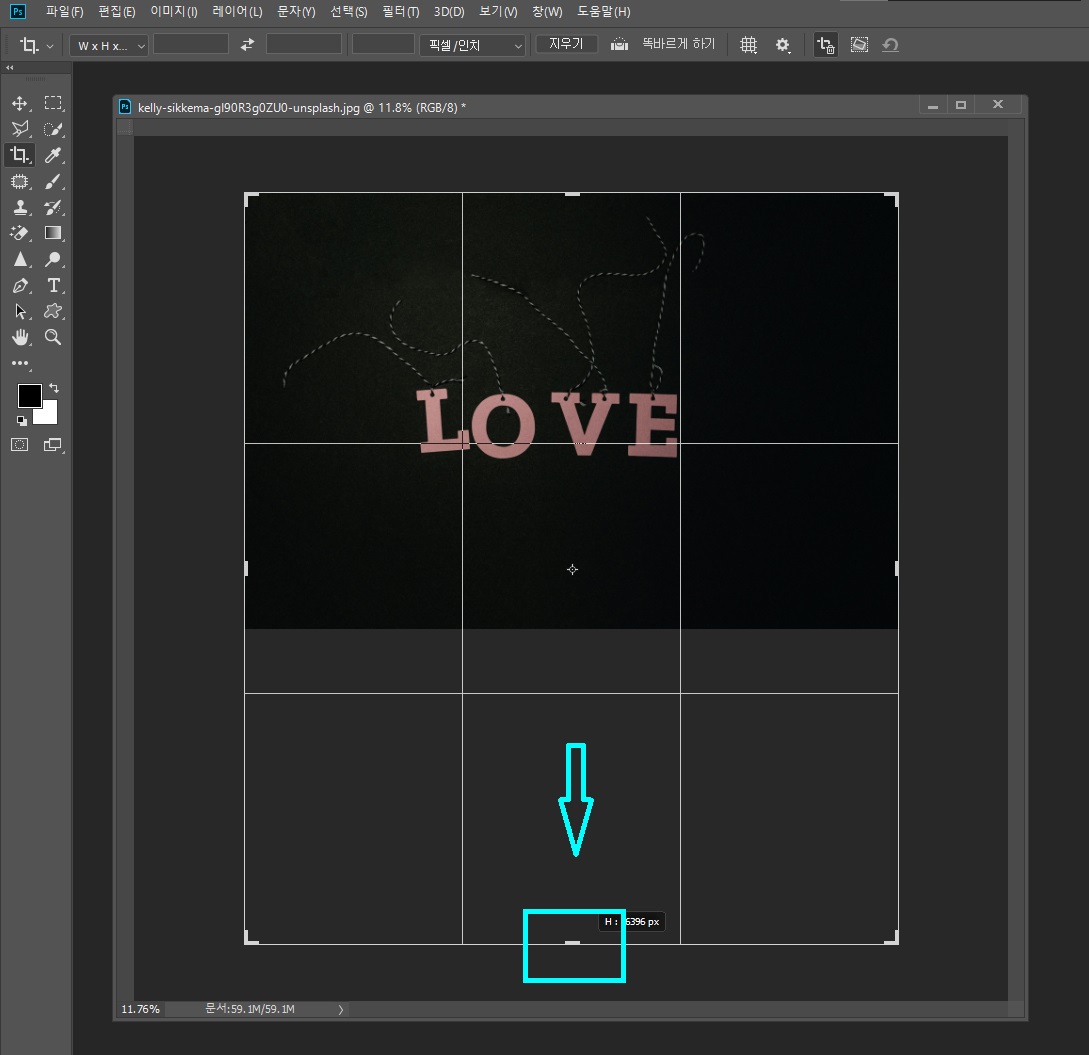Swap foreground and background colors

pos(53,388)
